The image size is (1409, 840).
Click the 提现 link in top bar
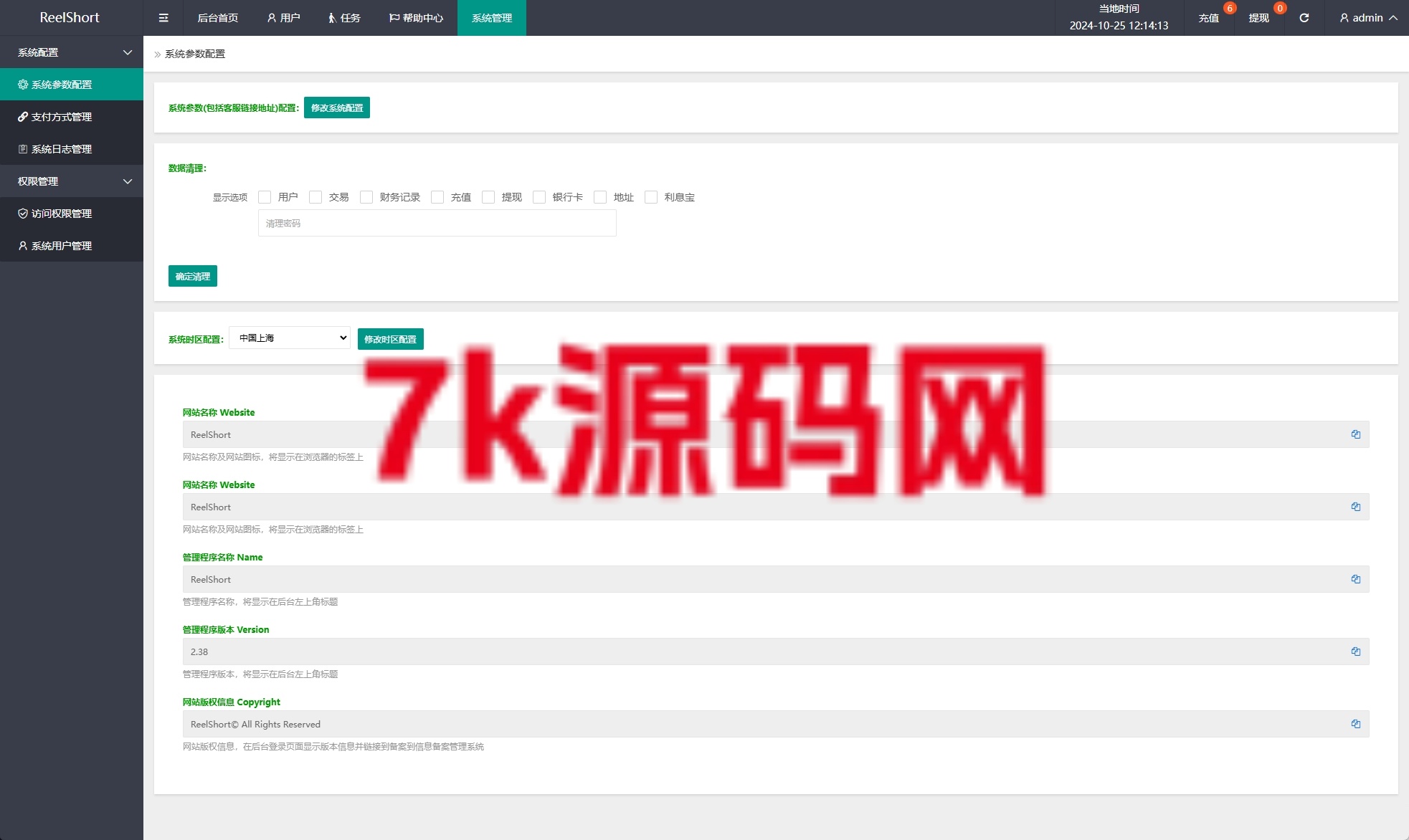1259,18
